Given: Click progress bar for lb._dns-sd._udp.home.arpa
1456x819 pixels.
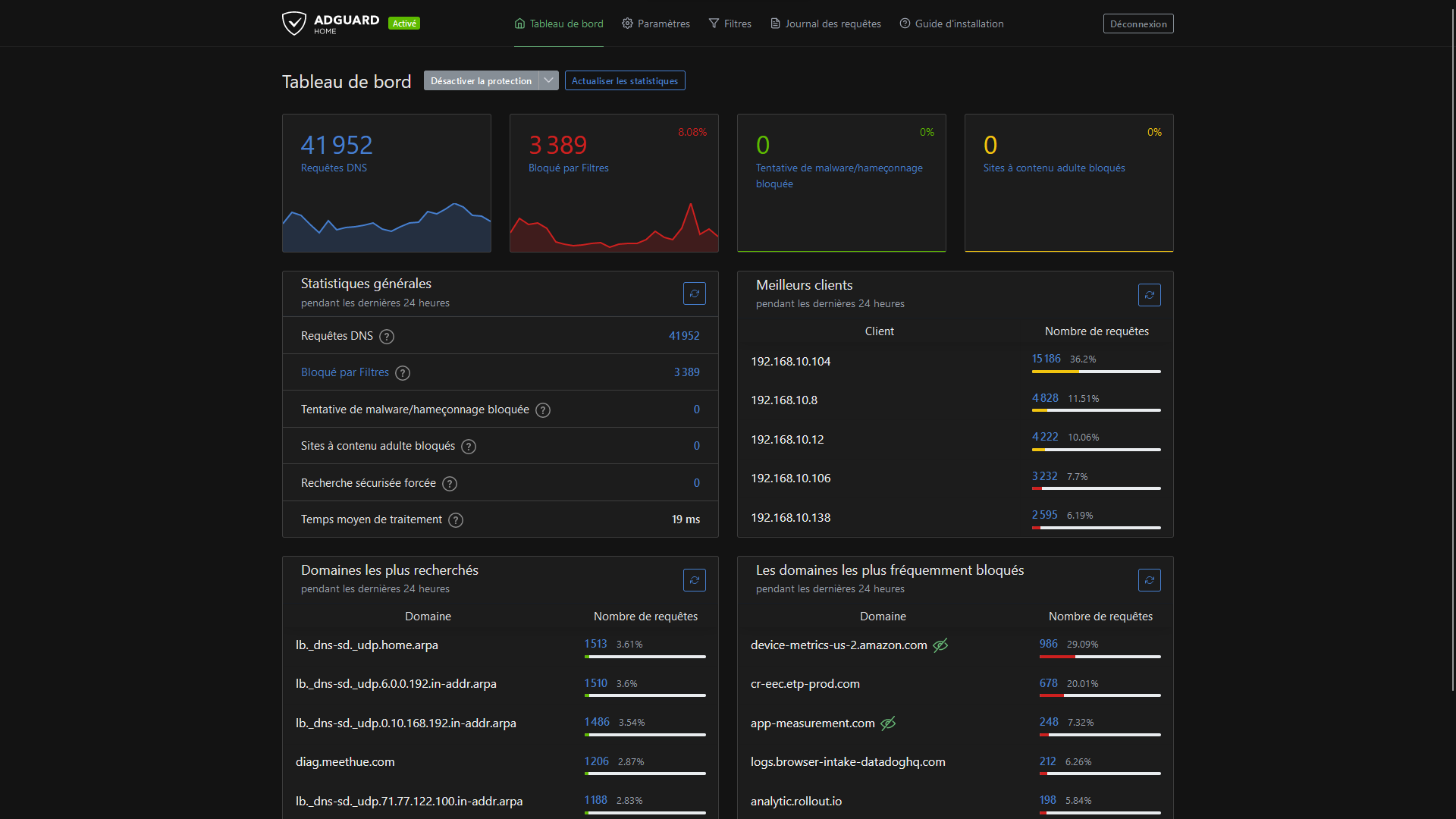Looking at the screenshot, I should [x=645, y=657].
